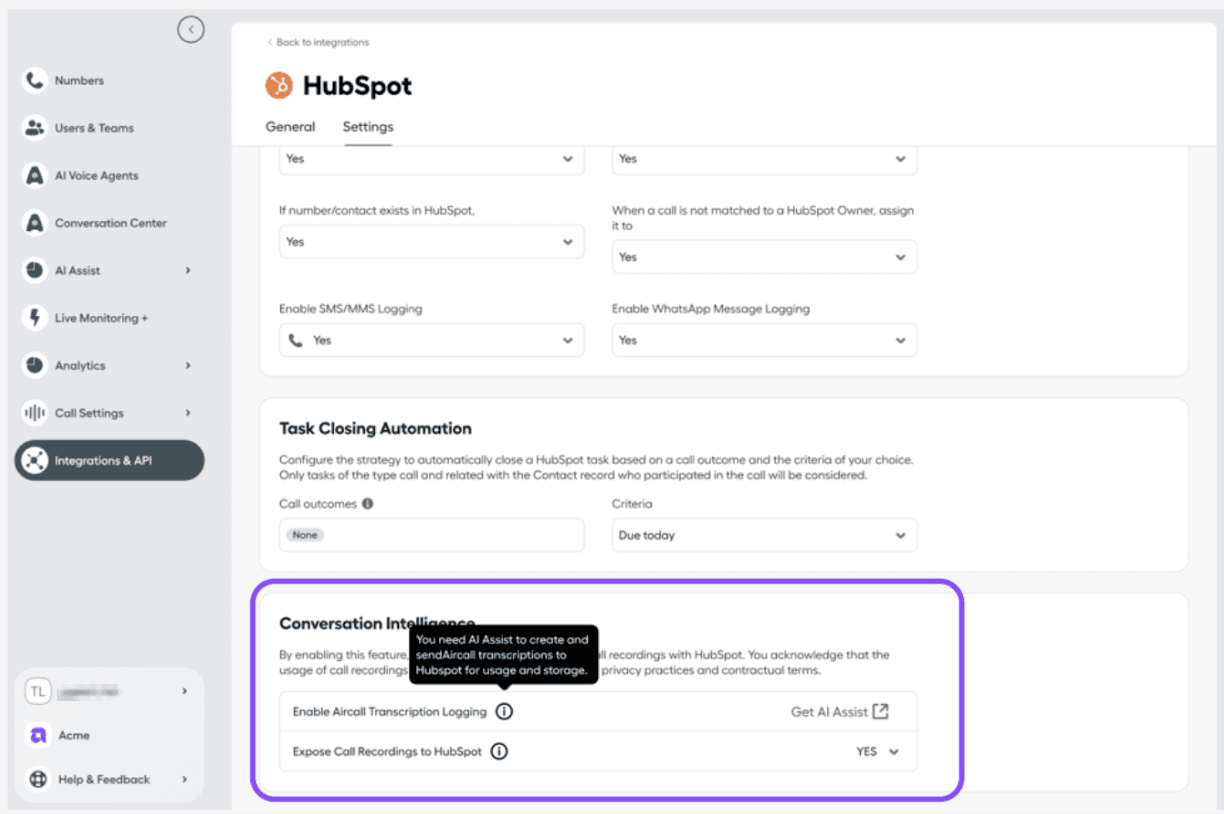Open Help & Feedback globe icon
This screenshot has width=1224, height=814.
point(38,779)
